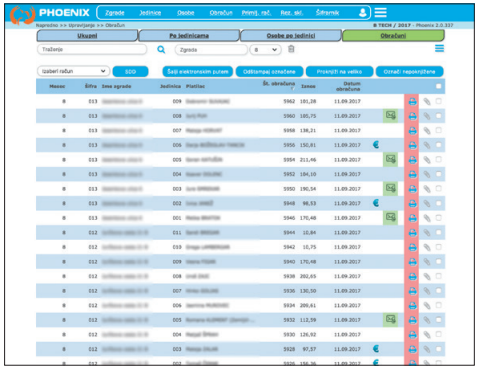
Task: Check the checkbox for invoice 5954 row
Action: (438, 159)
